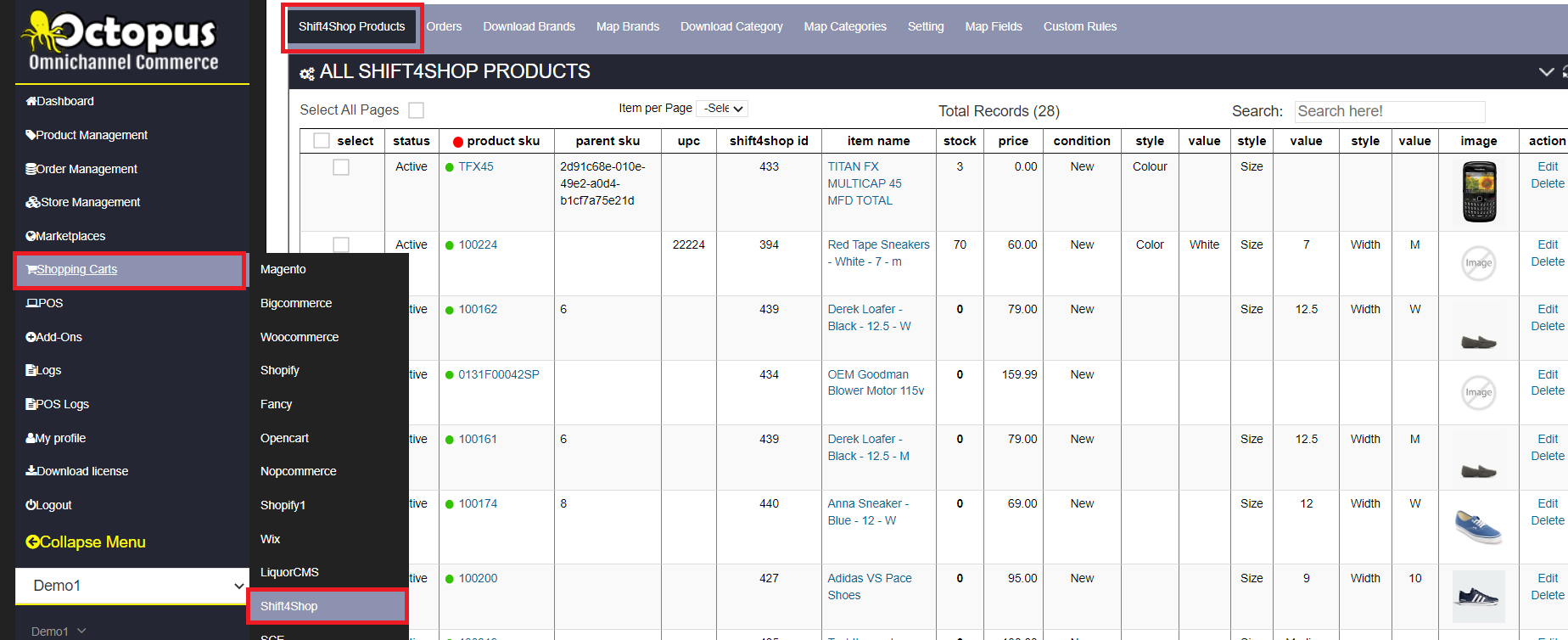Open product SKU link 100224
The height and width of the screenshot is (640, 1568).
[x=478, y=244]
